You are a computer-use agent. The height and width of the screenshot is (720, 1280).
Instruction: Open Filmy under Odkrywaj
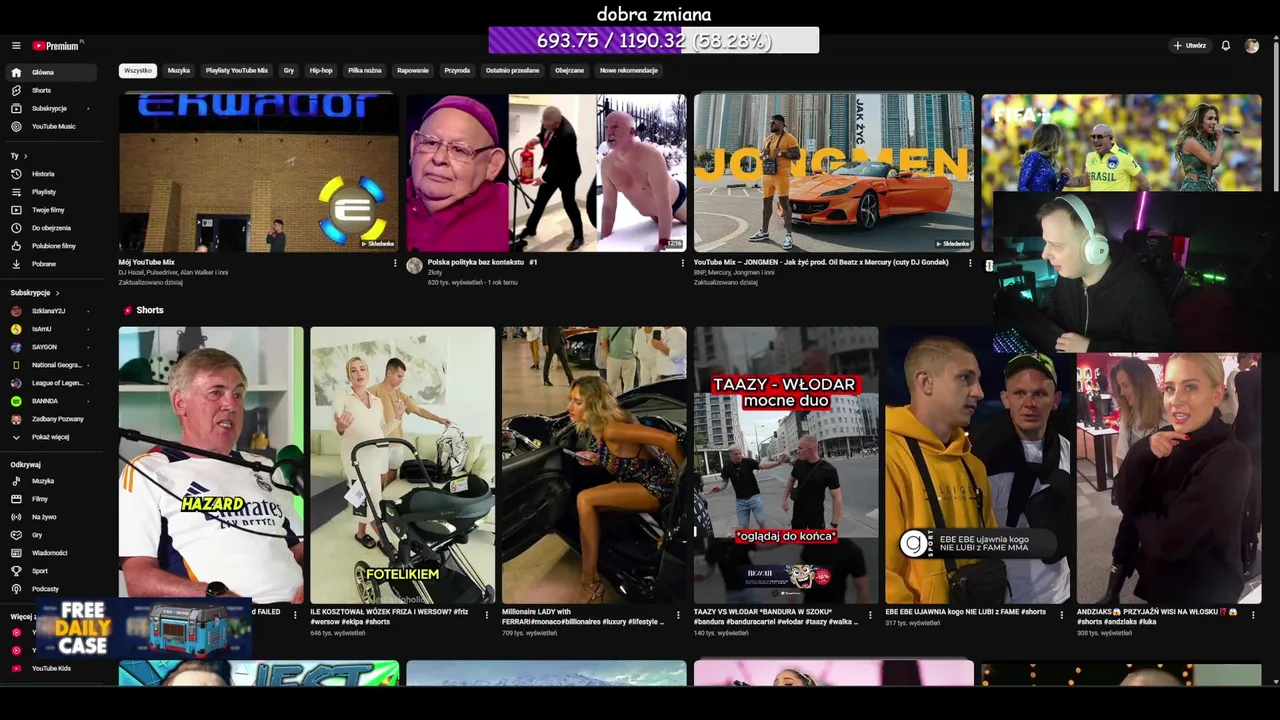tap(52, 499)
